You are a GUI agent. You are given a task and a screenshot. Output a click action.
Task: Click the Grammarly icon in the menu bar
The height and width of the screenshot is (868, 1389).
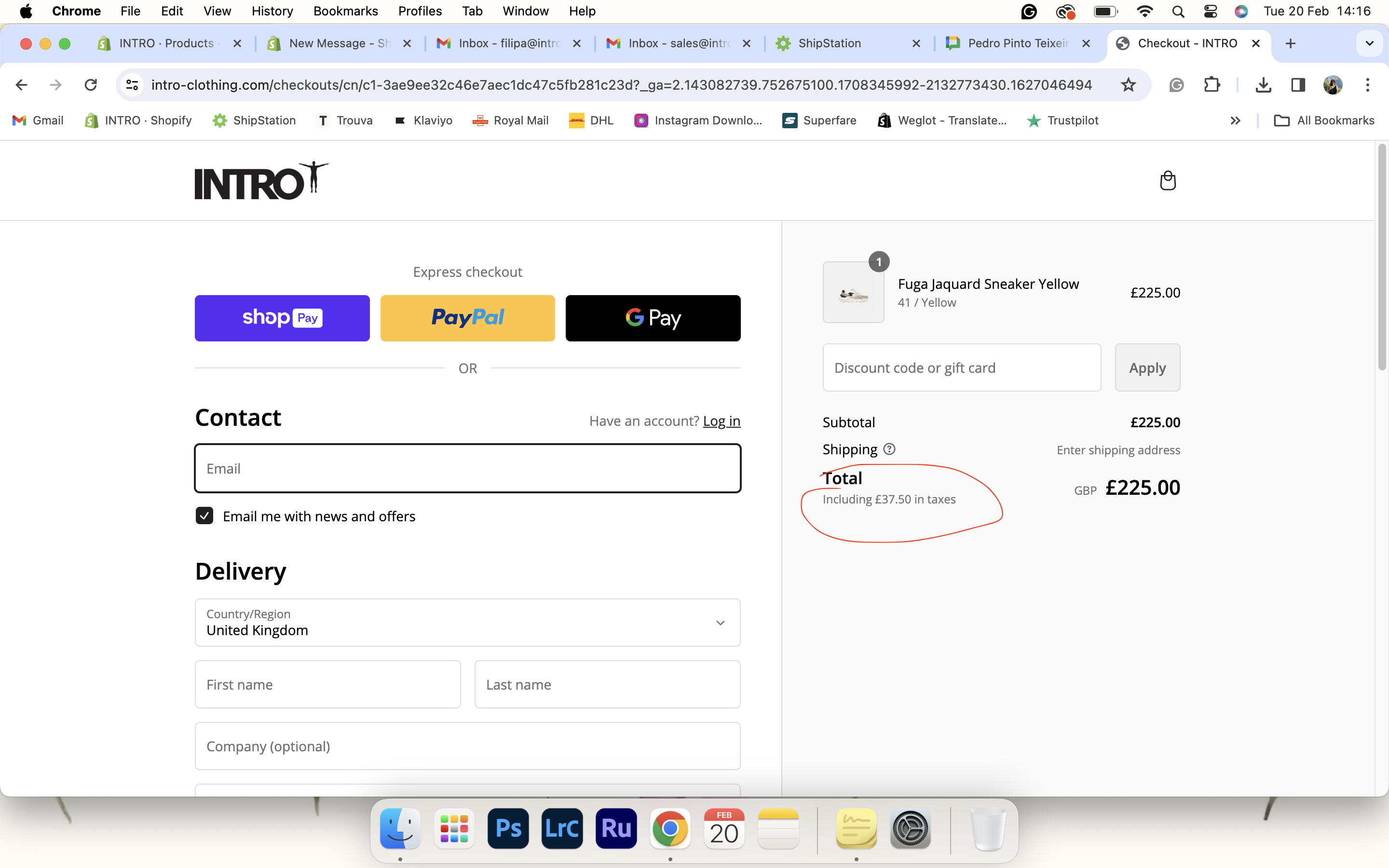1029,12
